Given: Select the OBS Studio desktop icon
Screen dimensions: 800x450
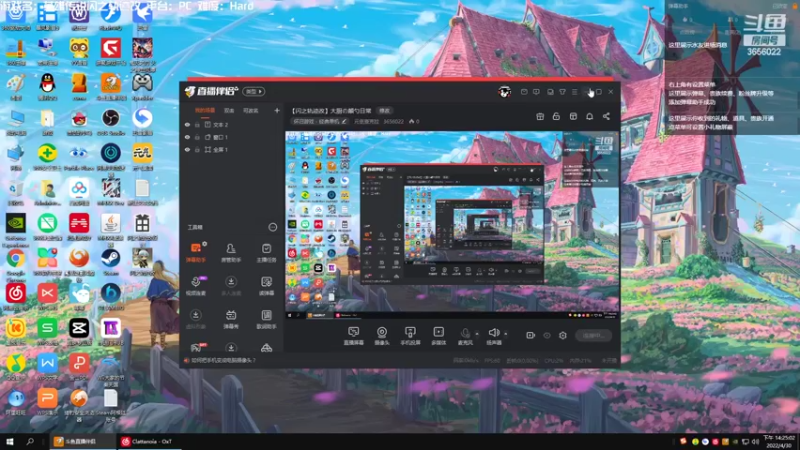Looking at the screenshot, I should tap(110, 122).
